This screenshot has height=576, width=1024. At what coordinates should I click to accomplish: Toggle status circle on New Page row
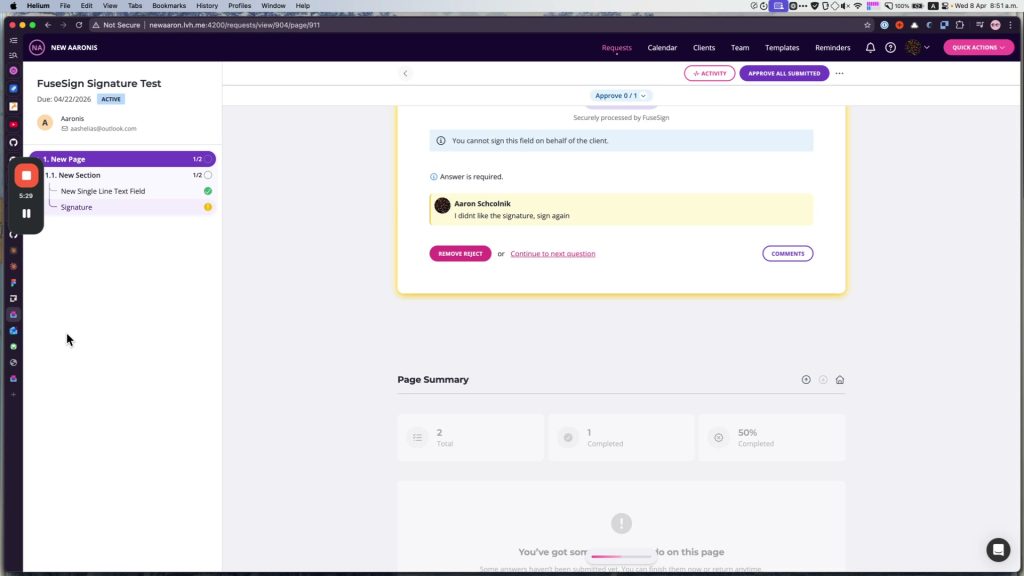208,159
